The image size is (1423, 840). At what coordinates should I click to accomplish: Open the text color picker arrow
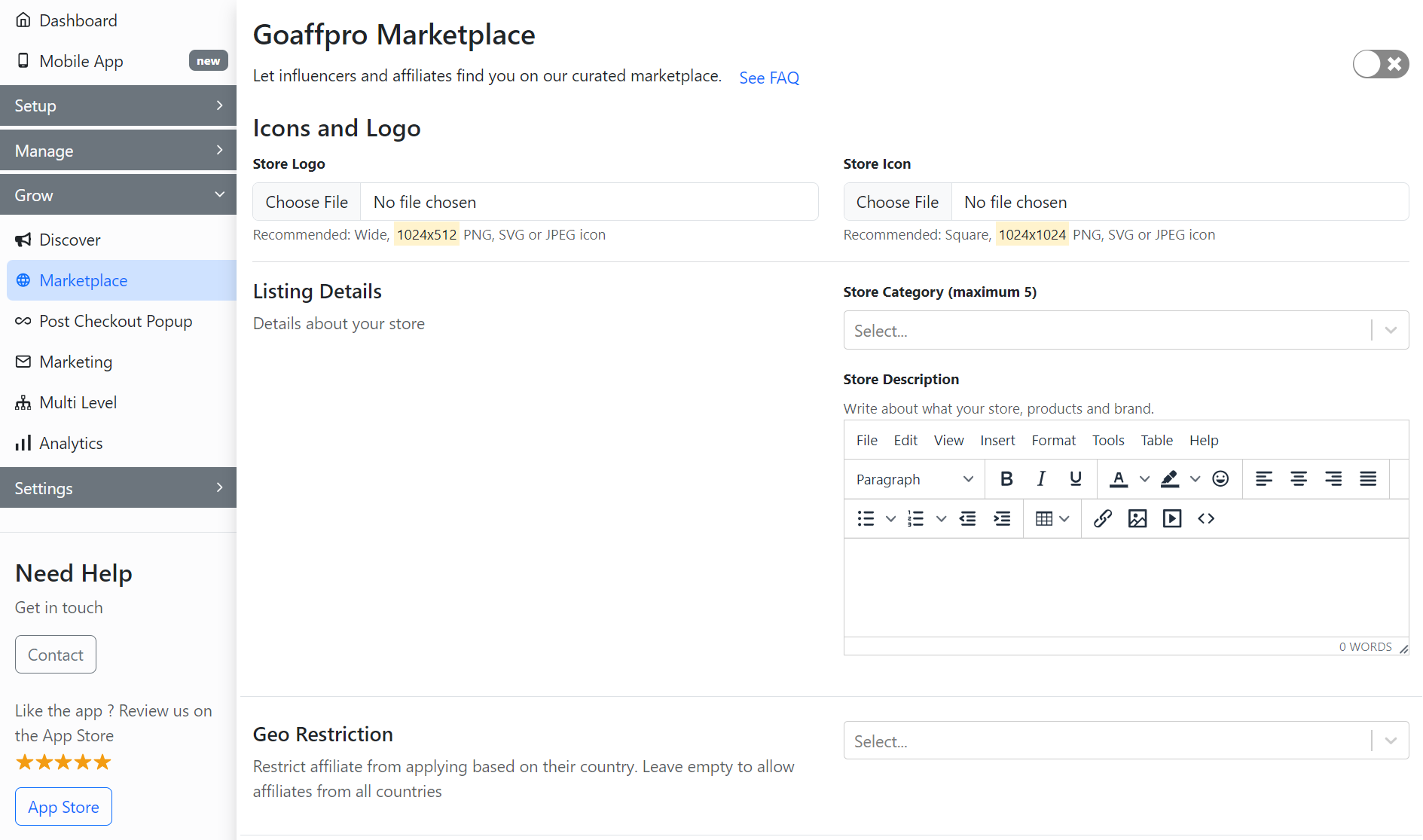[x=1144, y=479]
